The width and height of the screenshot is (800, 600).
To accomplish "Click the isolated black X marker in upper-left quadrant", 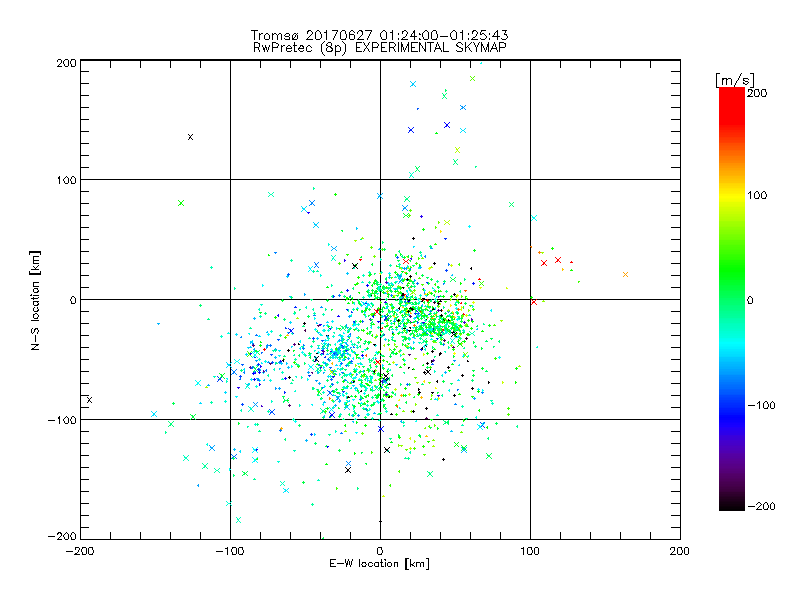I will tap(190, 137).
